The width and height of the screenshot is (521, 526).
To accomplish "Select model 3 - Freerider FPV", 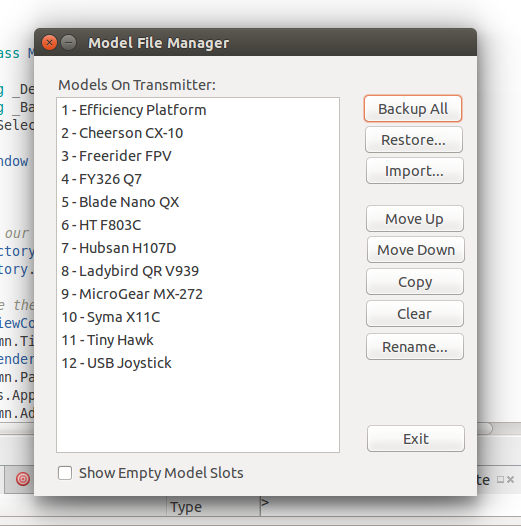I will pyautogui.click(x=198, y=156).
